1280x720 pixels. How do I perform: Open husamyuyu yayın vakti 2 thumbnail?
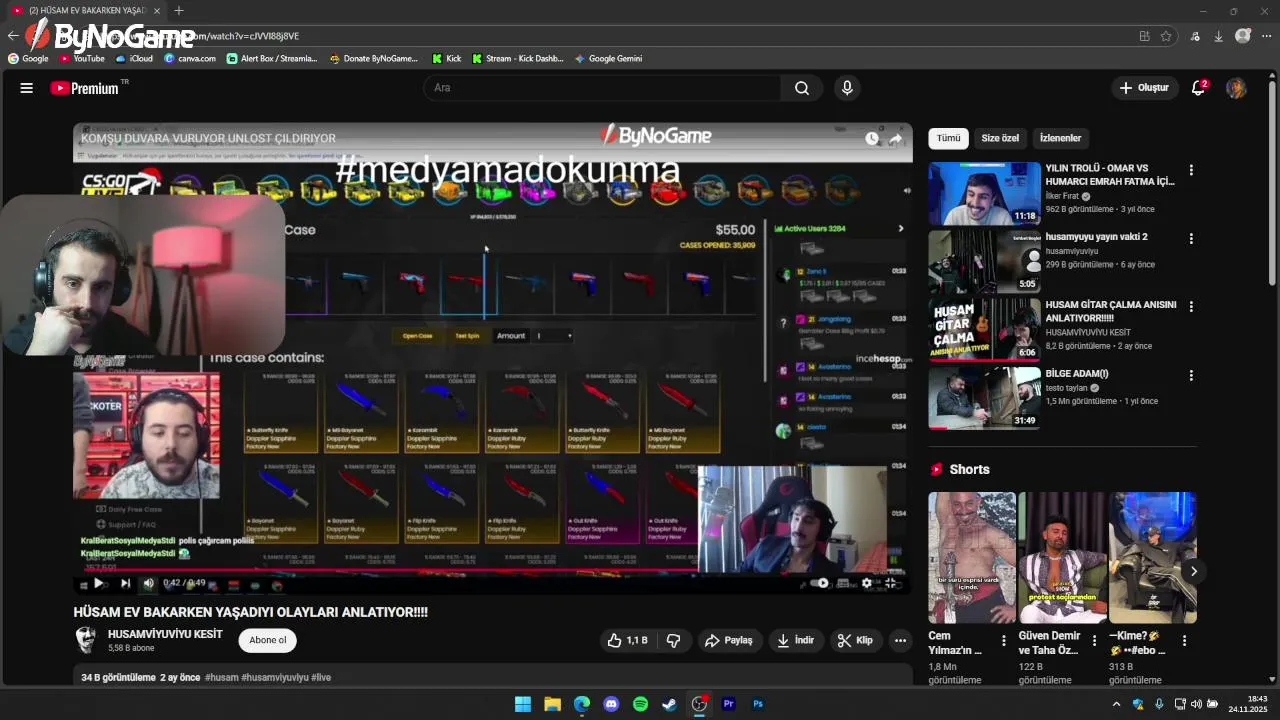984,262
